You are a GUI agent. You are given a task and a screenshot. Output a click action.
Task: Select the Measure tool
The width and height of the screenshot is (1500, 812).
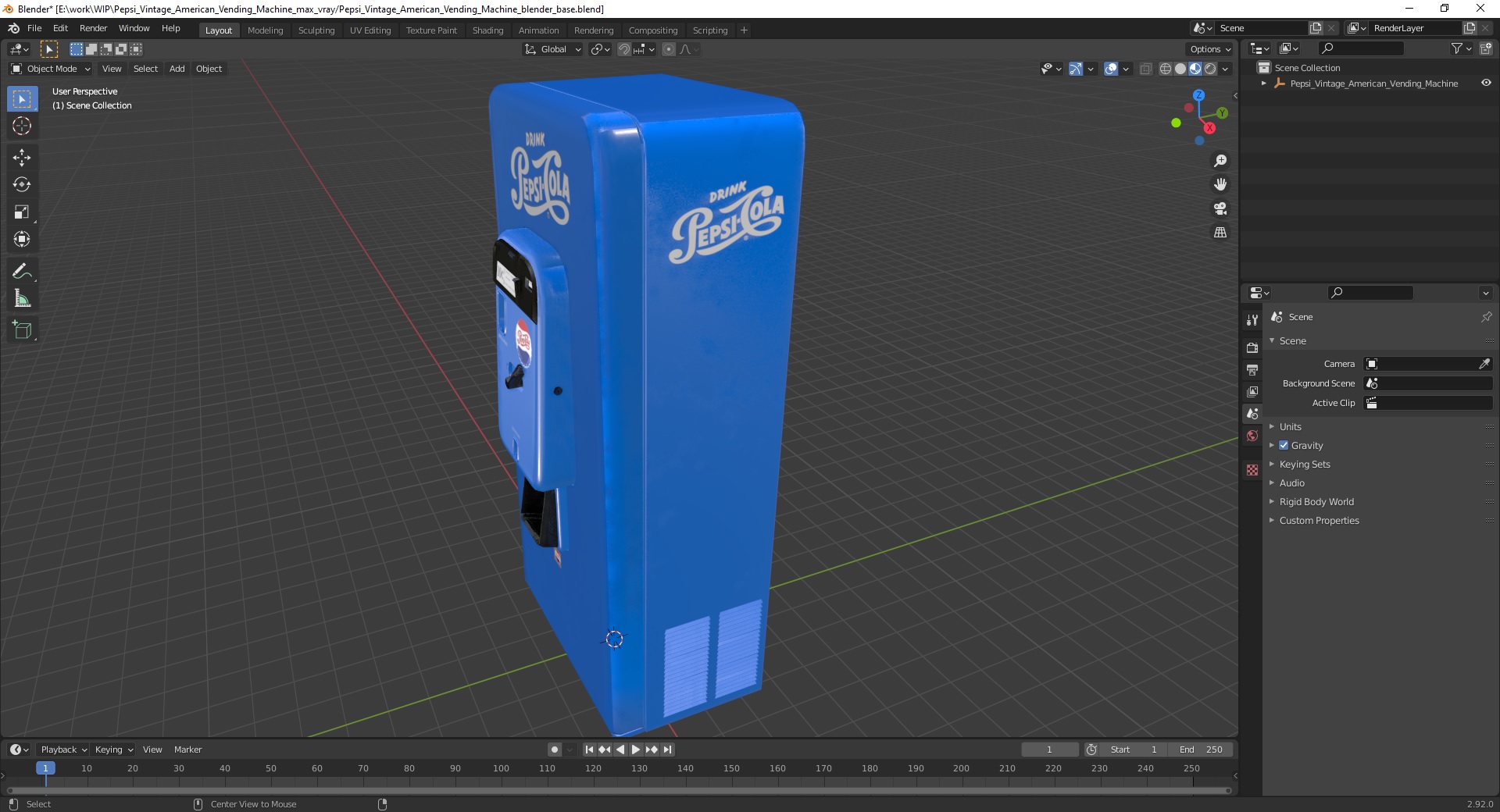pos(22,298)
